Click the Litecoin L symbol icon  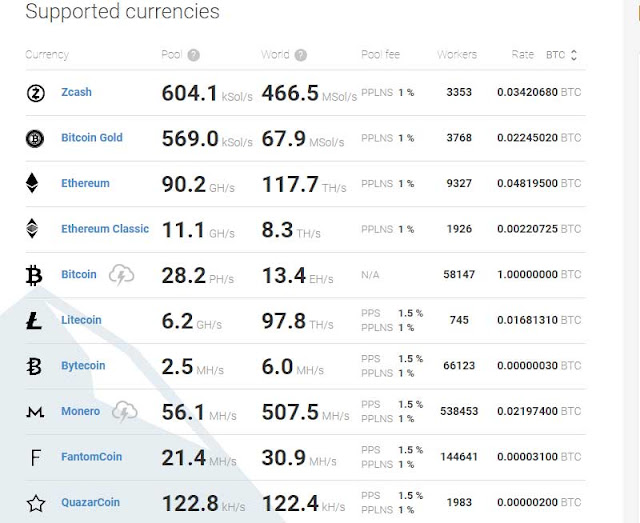[x=34, y=320]
